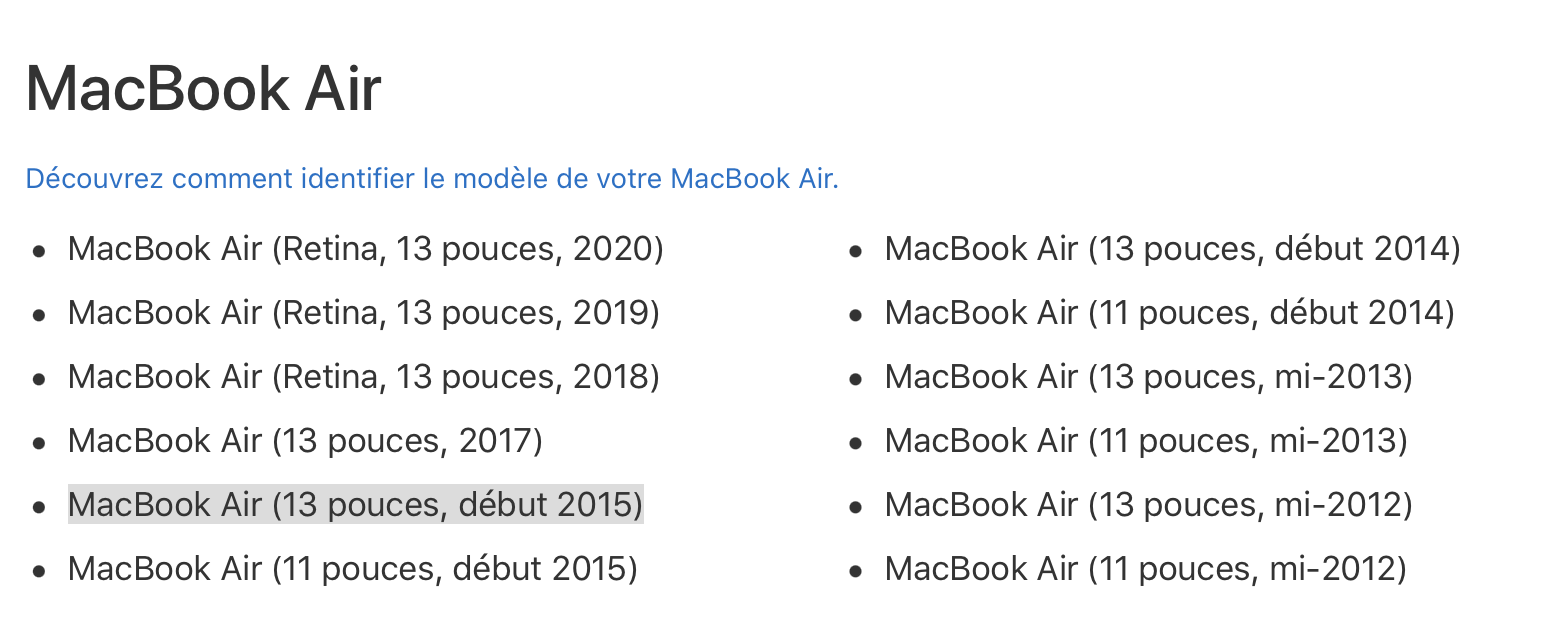Select MacBook Air (13 pouces, début 2014)
Viewport: 1554px width, 638px height.
pos(1172,249)
